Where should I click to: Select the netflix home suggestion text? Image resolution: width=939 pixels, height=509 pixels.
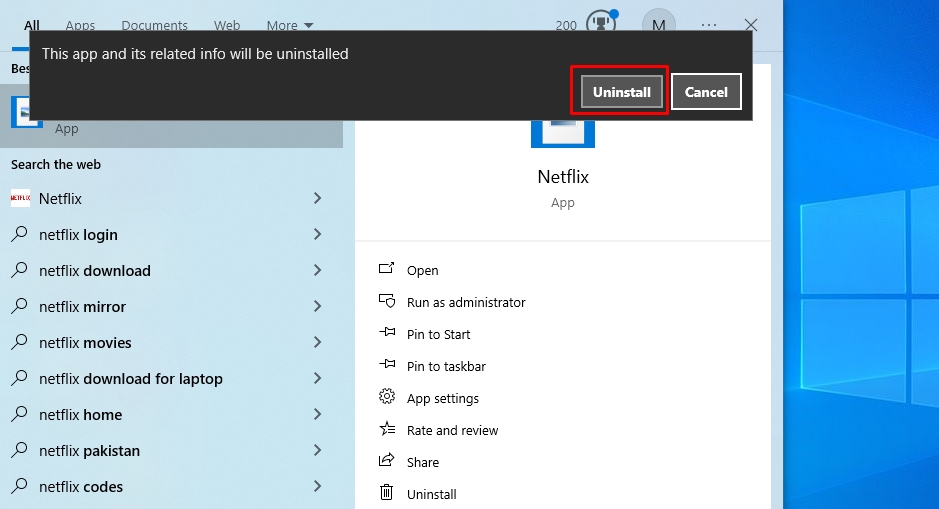(x=80, y=414)
